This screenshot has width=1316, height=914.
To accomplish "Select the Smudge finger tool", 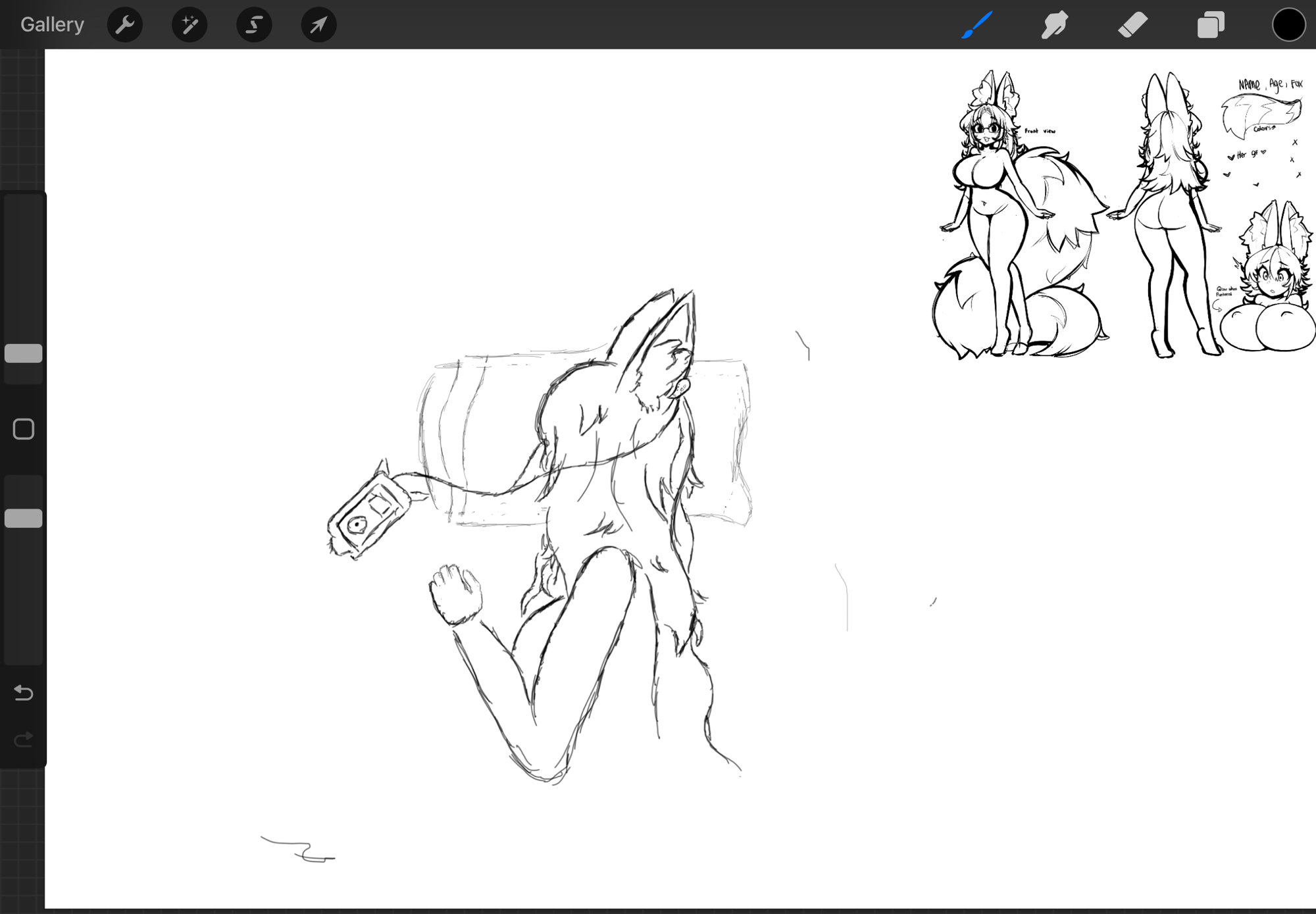I will [x=1054, y=25].
